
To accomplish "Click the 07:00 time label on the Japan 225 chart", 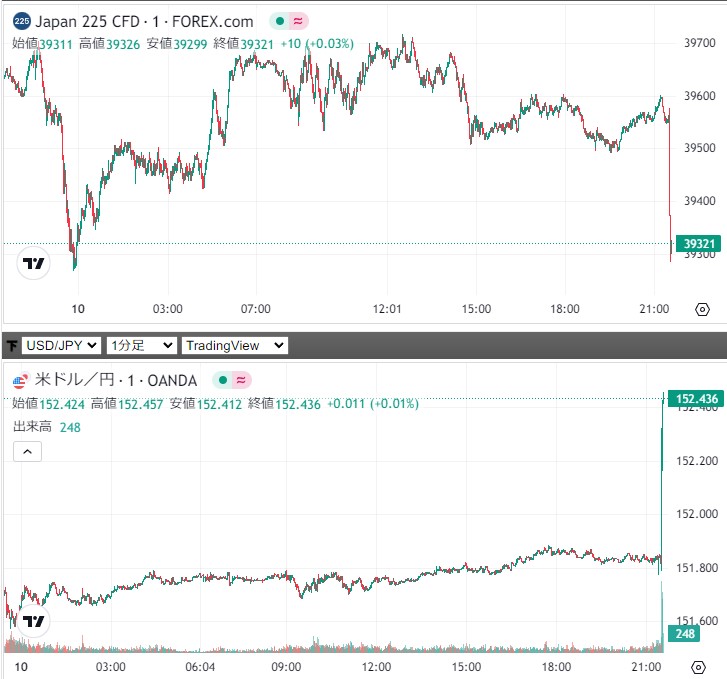I will [x=255, y=309].
